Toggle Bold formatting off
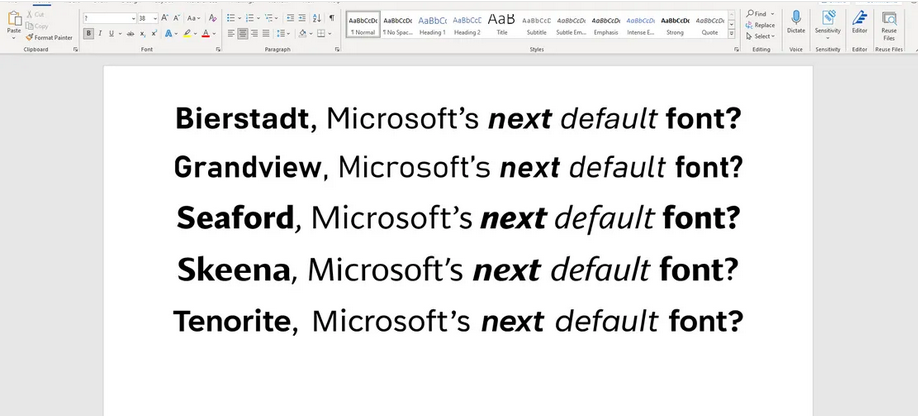The image size is (918, 416). 89,33
